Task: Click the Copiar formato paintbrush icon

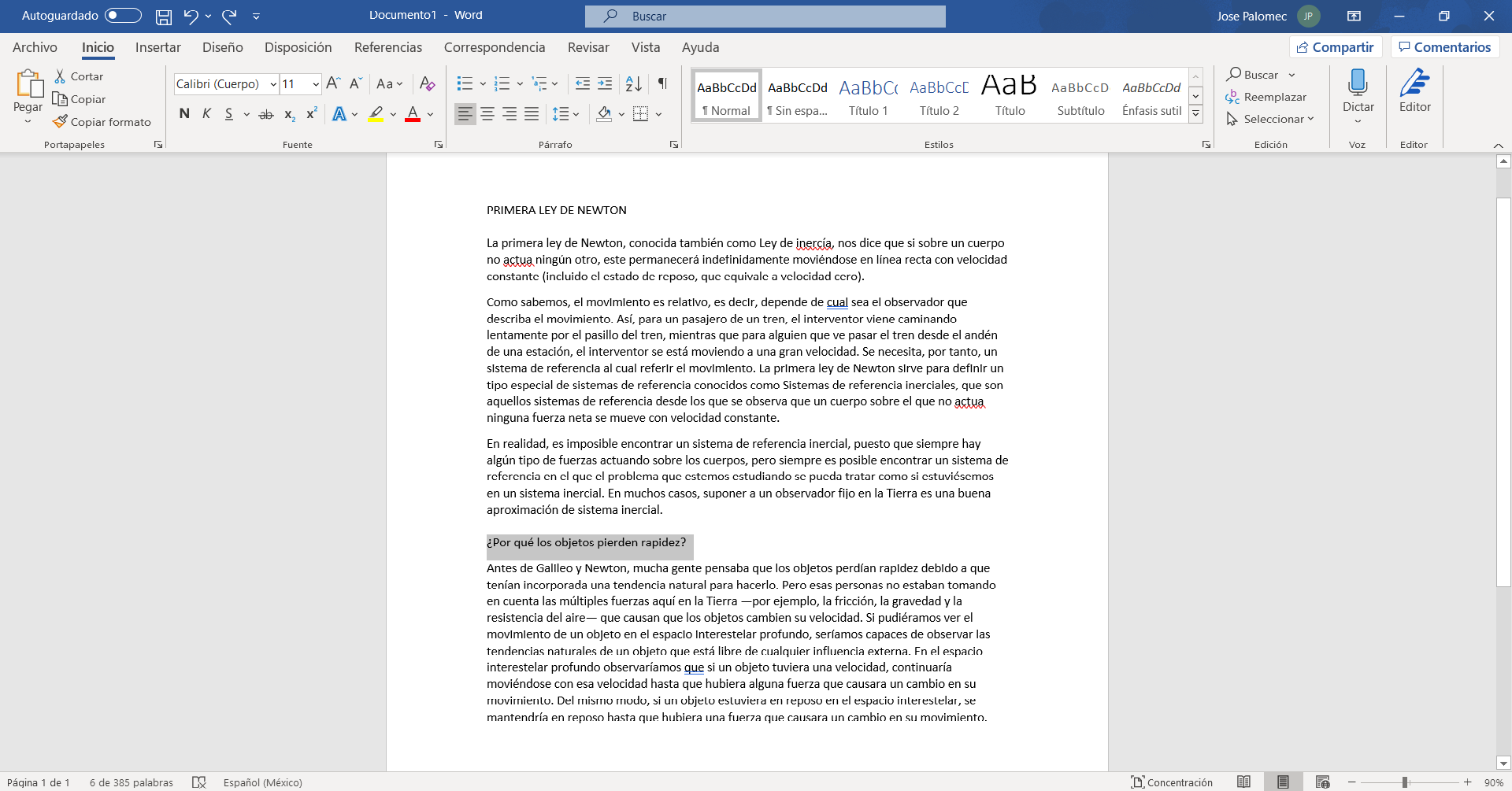Action: [61, 122]
